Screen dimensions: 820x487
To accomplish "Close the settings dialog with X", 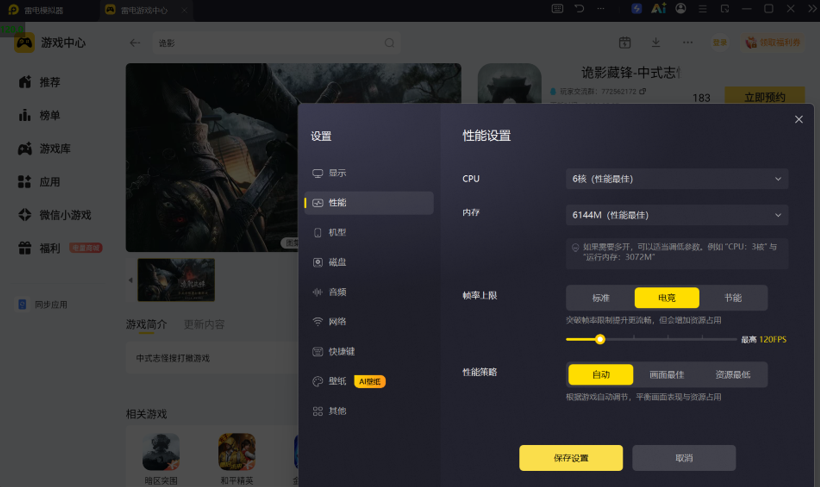I will click(x=799, y=120).
